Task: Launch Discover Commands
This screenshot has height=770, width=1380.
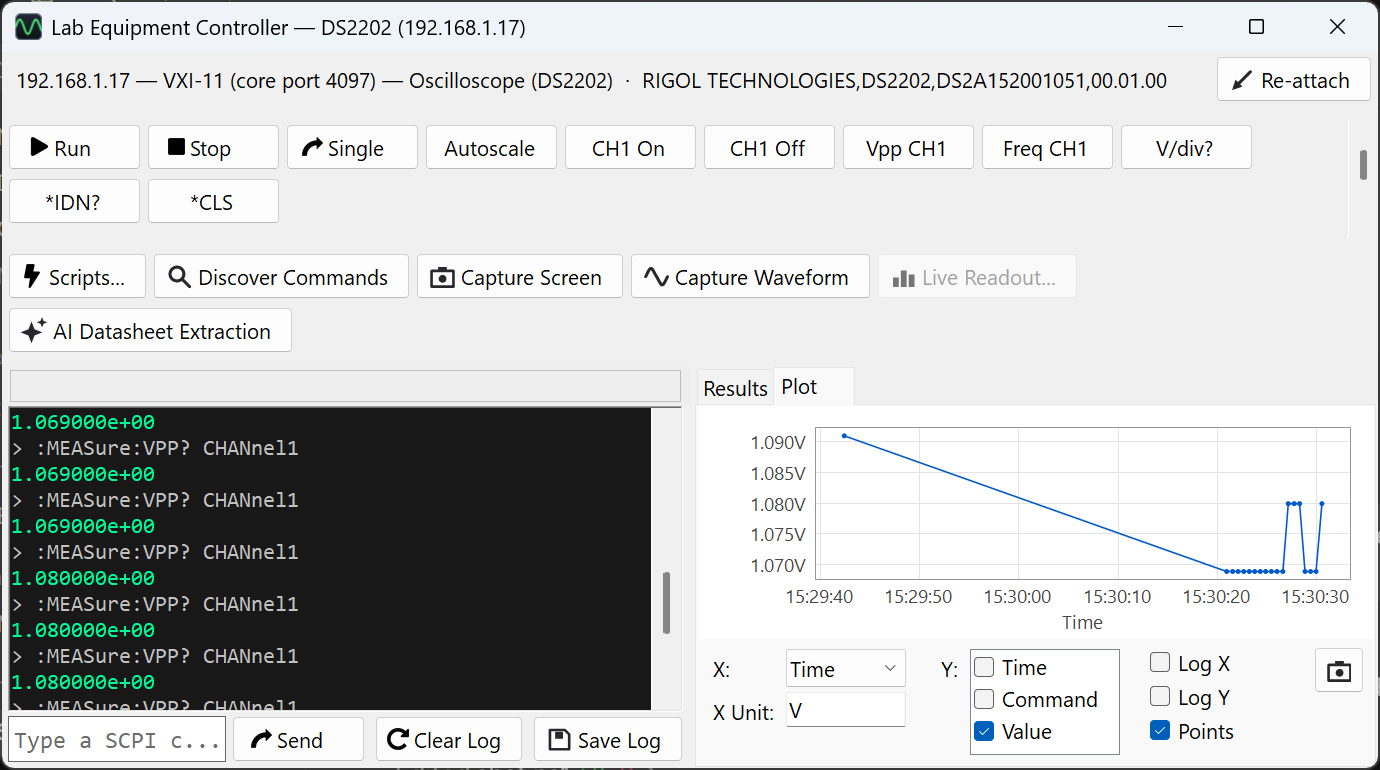Action: [281, 277]
